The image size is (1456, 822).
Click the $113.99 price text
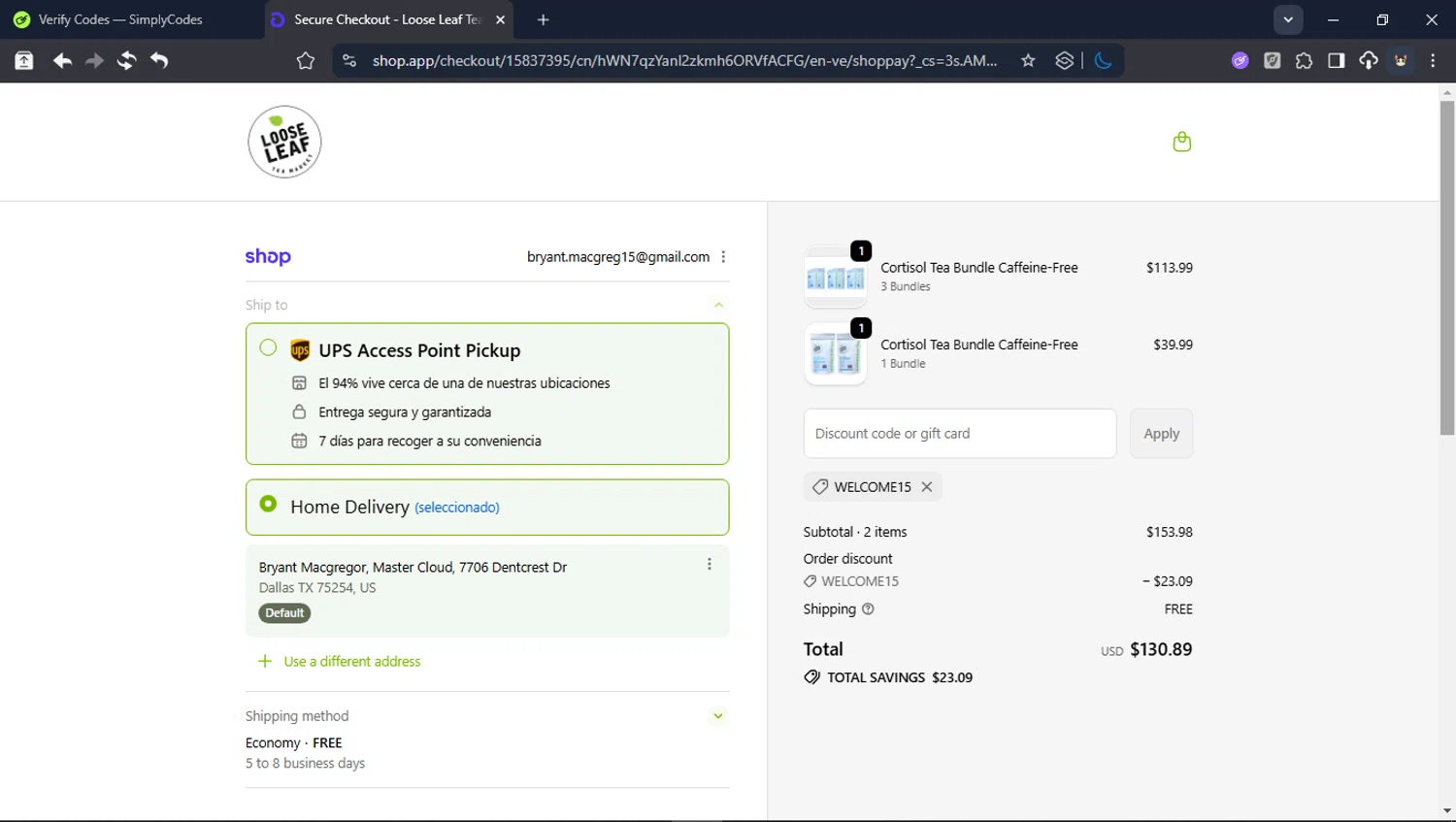(1169, 268)
